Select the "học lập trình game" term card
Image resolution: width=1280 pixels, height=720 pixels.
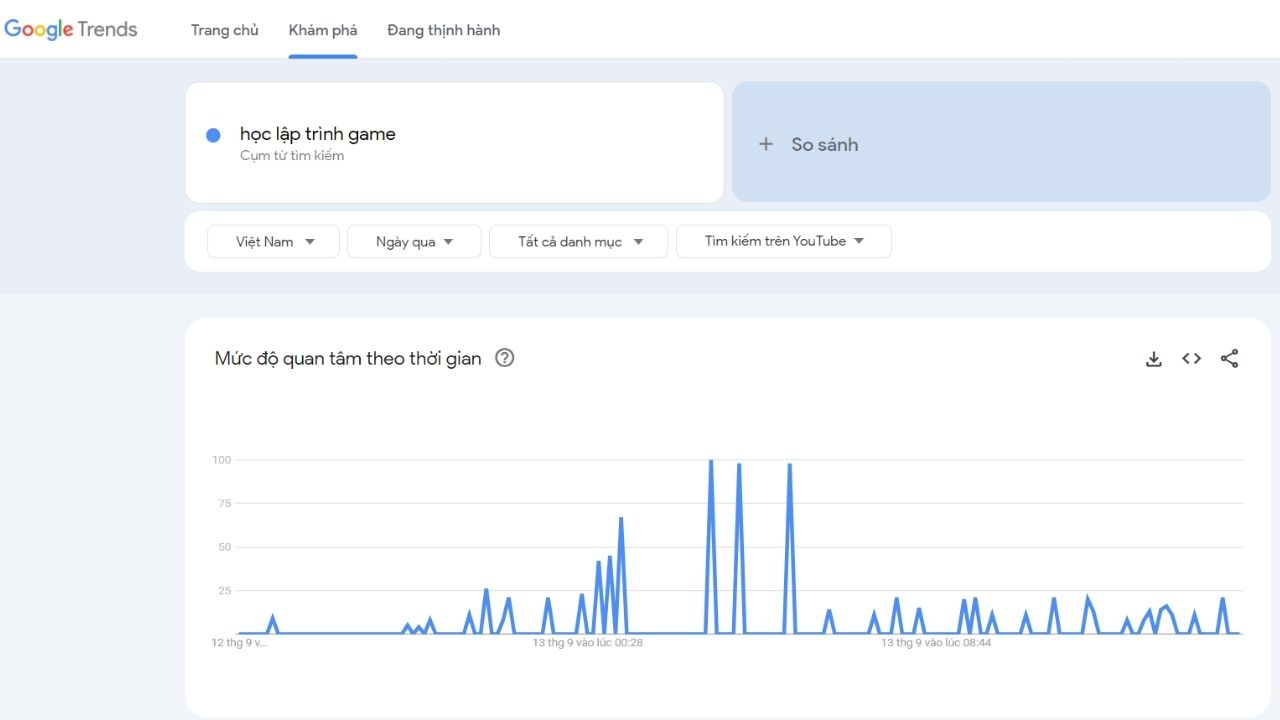(x=317, y=133)
